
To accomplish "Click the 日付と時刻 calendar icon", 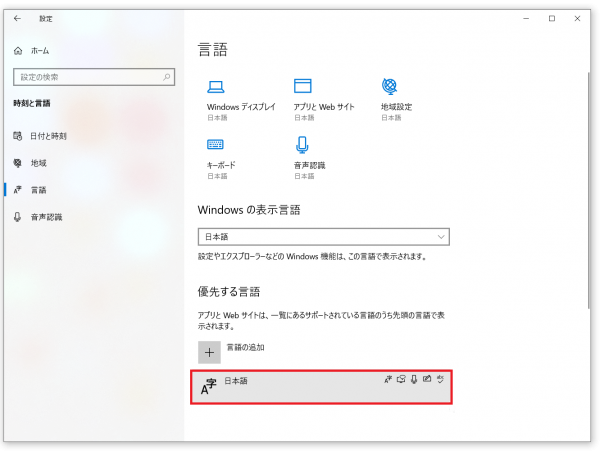I will [x=18, y=136].
